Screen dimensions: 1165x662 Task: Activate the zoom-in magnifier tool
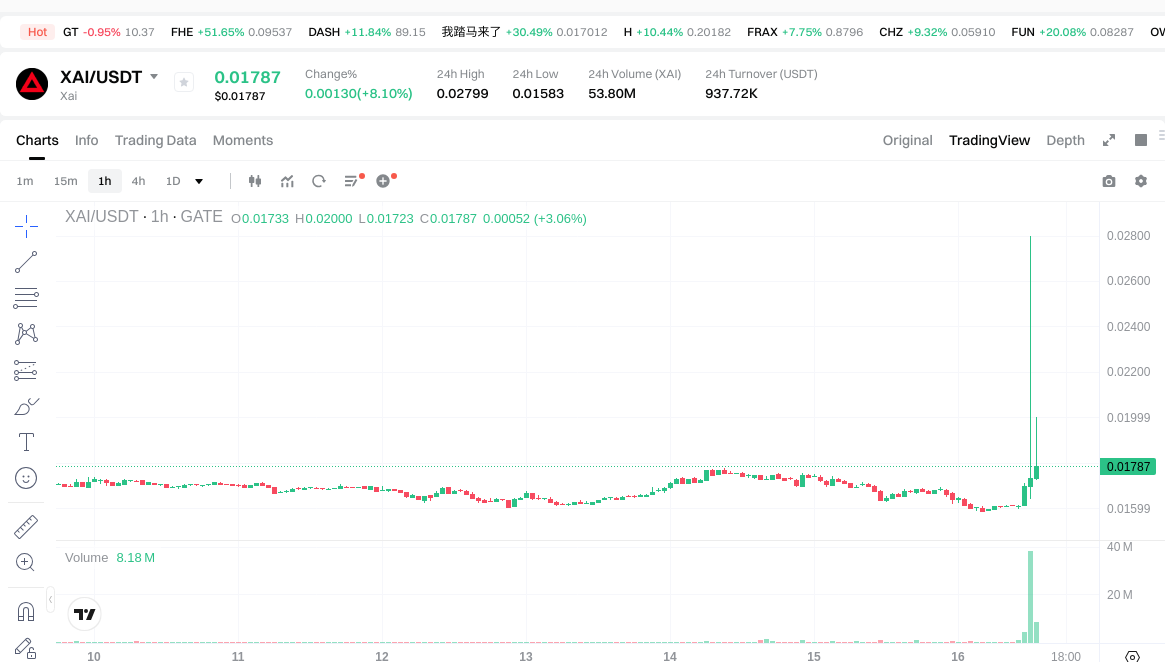click(x=25, y=561)
